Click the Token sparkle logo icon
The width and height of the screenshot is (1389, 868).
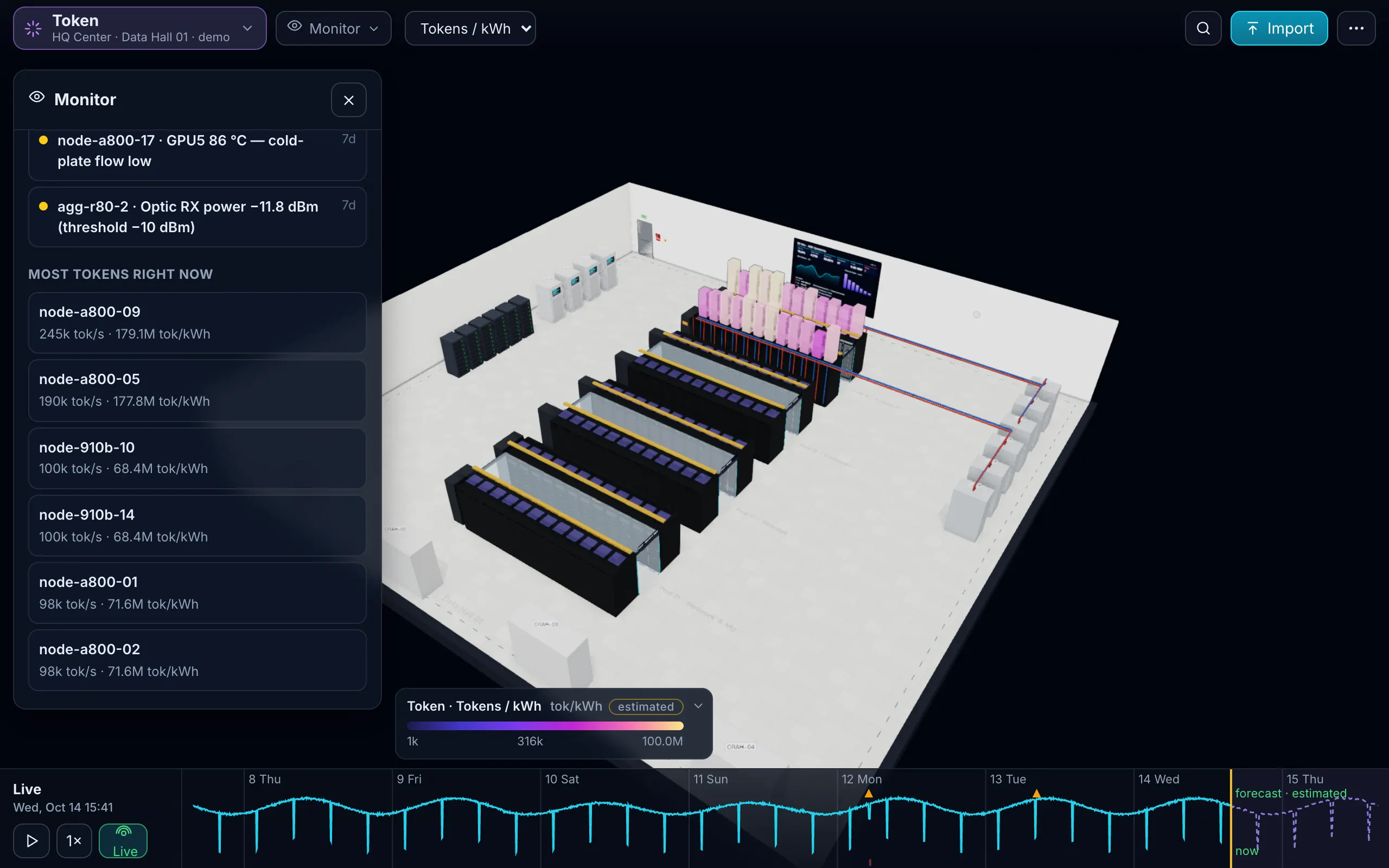[x=33, y=28]
